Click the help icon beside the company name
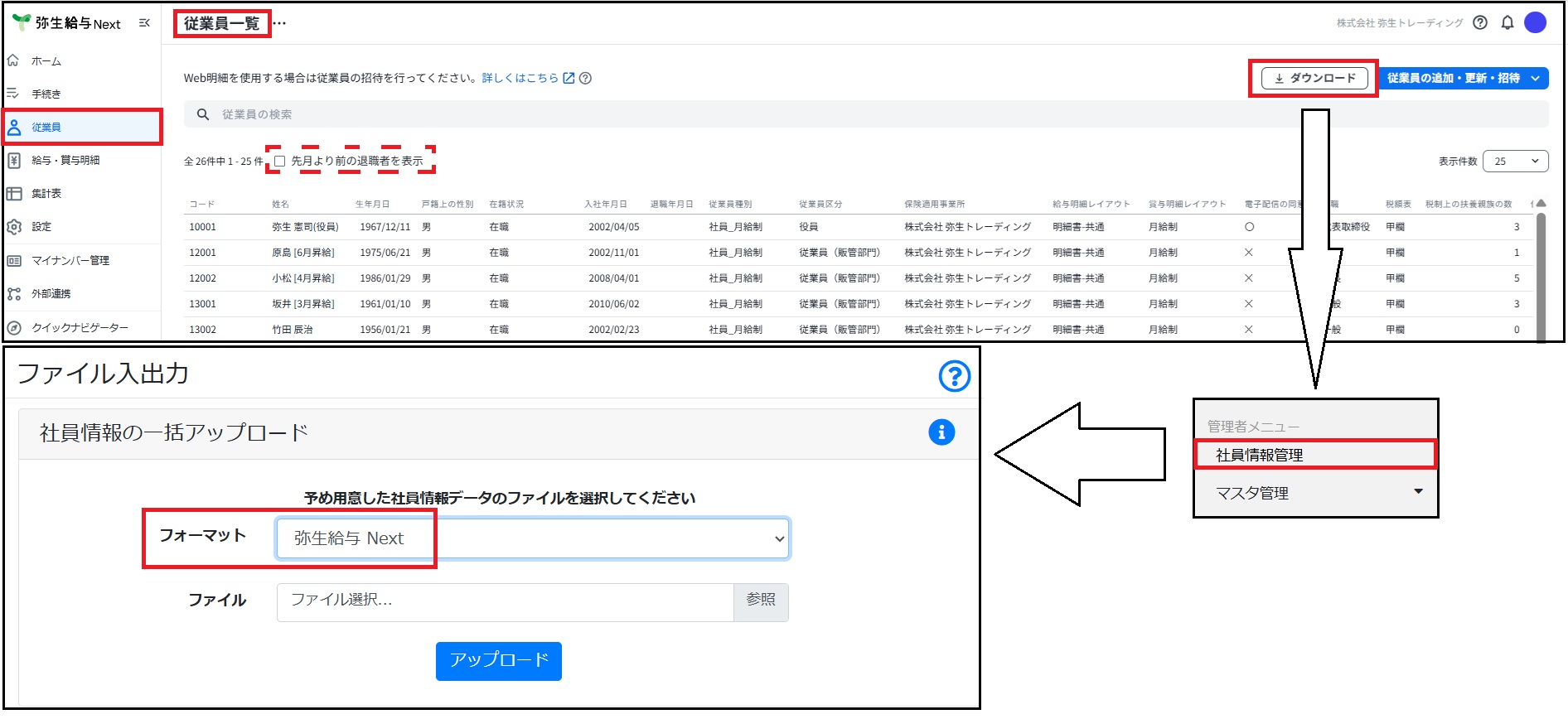The width and height of the screenshot is (1568, 719). (1480, 22)
